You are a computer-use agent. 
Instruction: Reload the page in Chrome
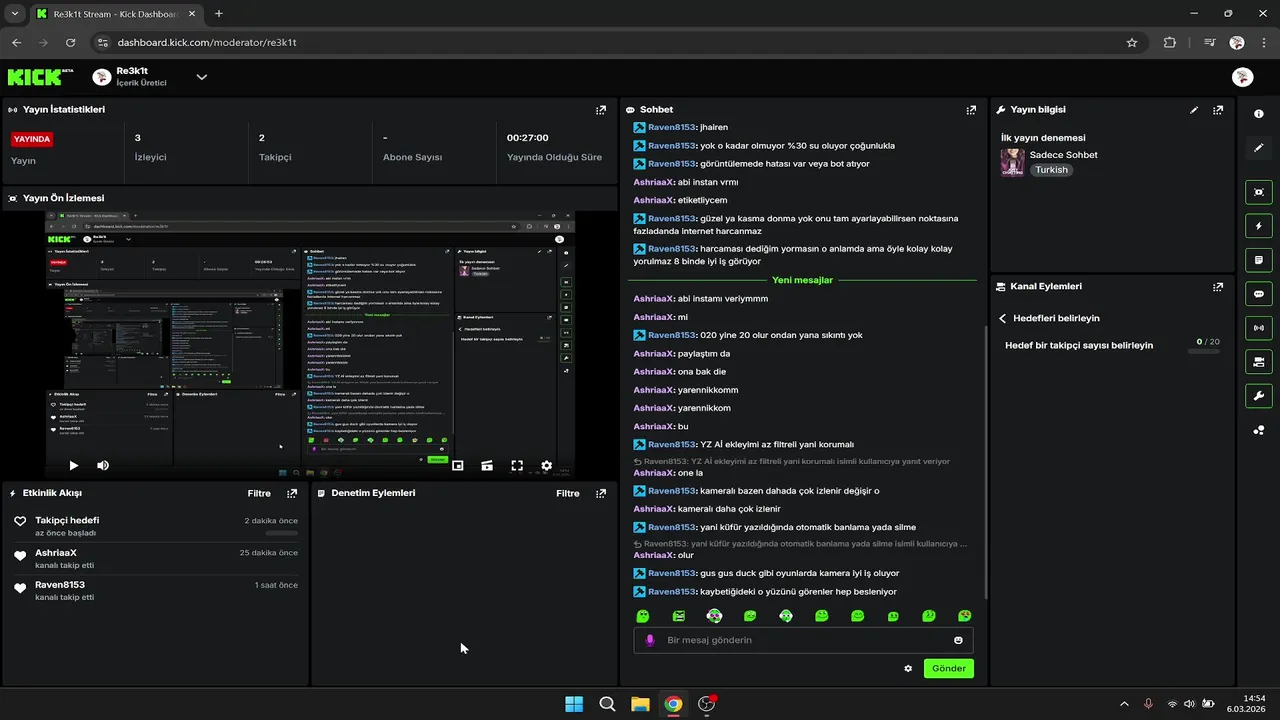pyautogui.click(x=70, y=43)
